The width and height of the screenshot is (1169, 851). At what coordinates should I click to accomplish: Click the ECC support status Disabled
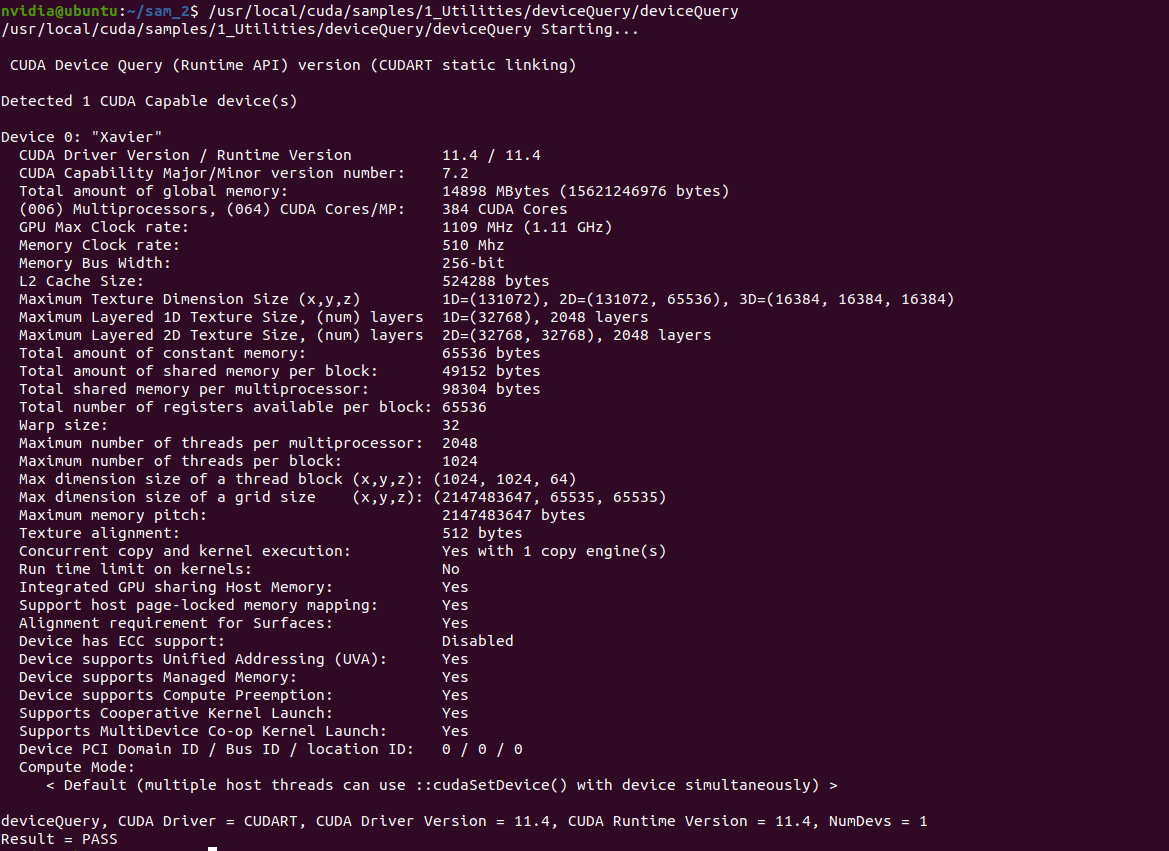tap(477, 641)
